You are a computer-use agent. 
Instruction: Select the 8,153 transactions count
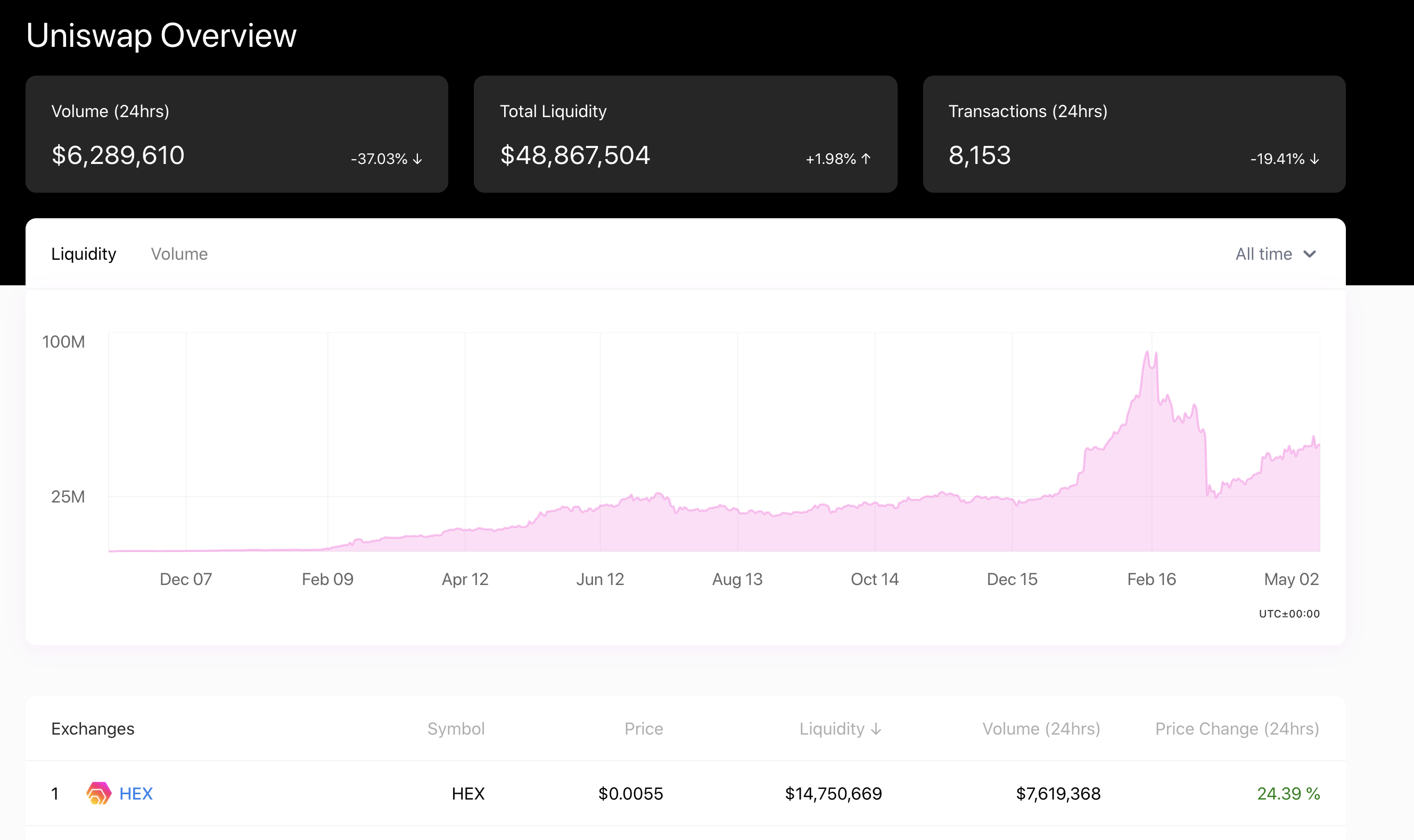[x=980, y=155]
